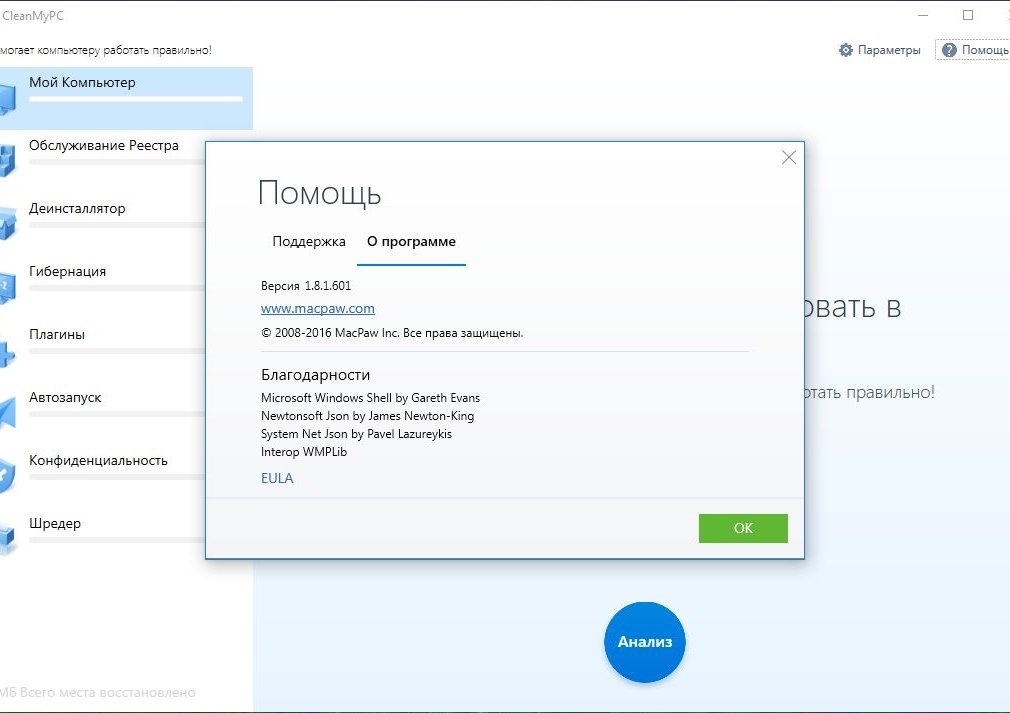Confirm the dialog with the green OK button
Viewport: 1010px width, 713px height.
coord(743,528)
